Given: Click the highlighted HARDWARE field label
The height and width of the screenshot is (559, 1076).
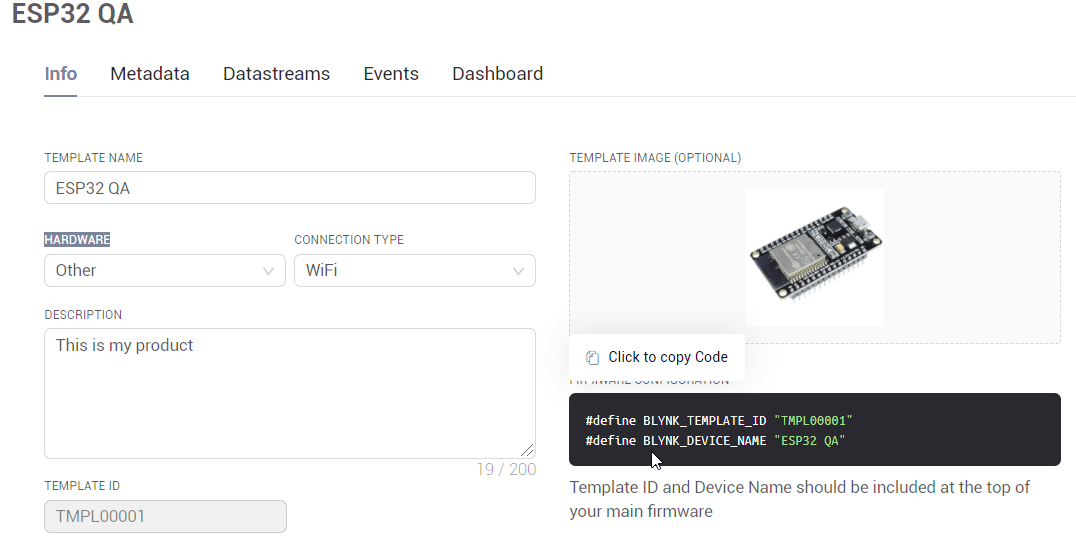Looking at the screenshot, I should click(77, 240).
